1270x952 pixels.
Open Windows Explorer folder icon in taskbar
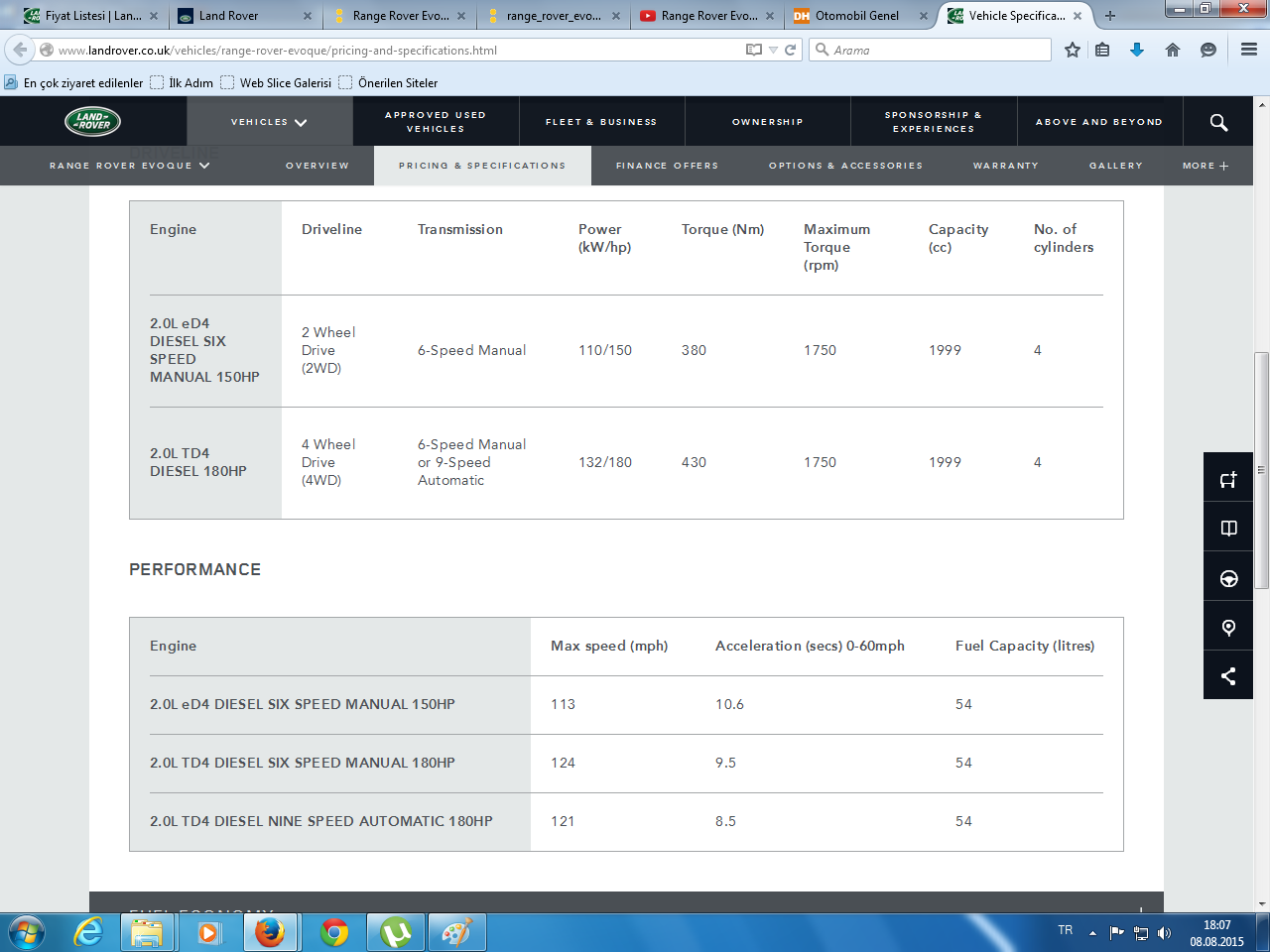(x=147, y=933)
